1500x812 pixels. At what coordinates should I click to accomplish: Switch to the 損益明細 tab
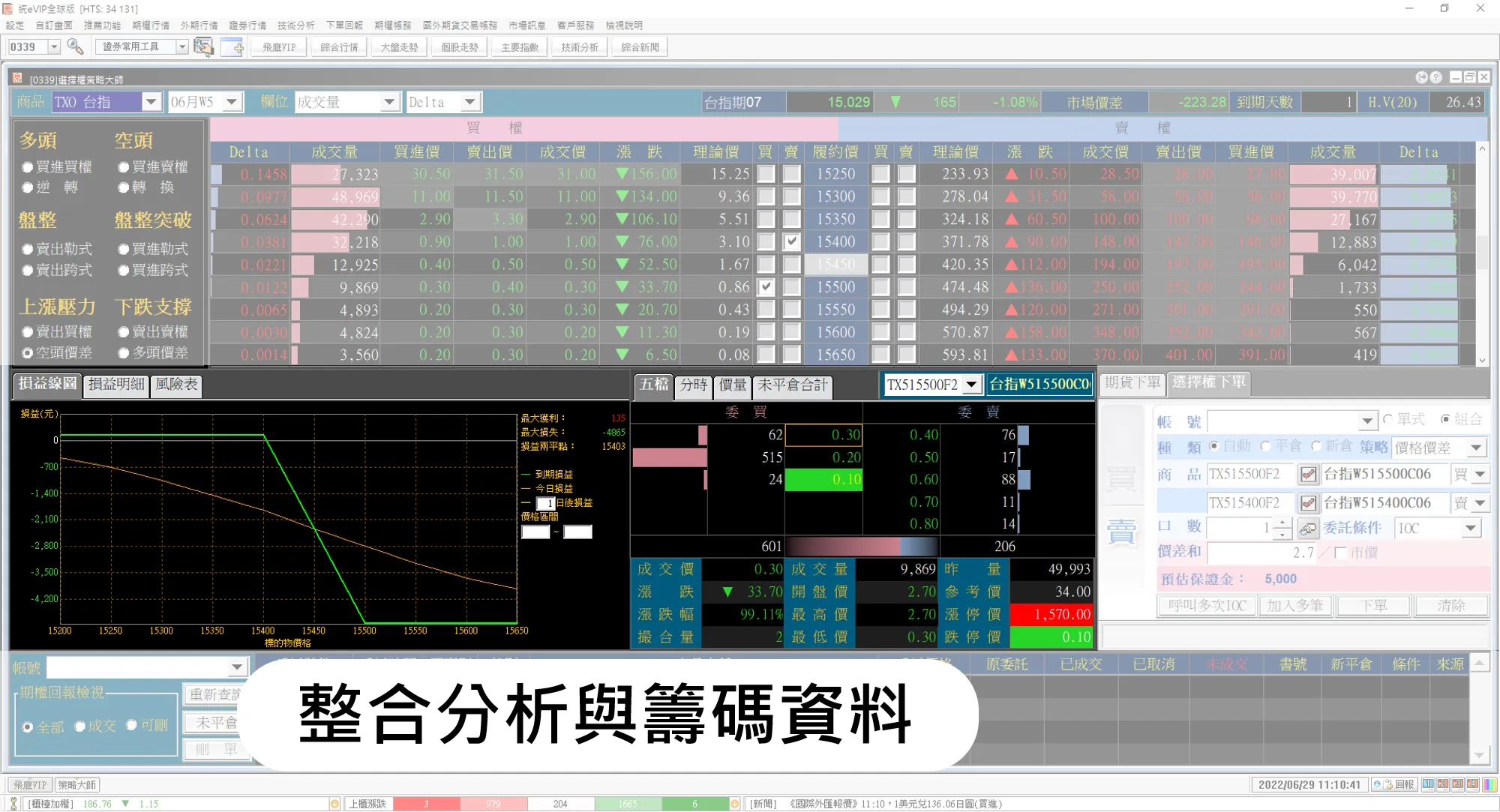click(115, 385)
